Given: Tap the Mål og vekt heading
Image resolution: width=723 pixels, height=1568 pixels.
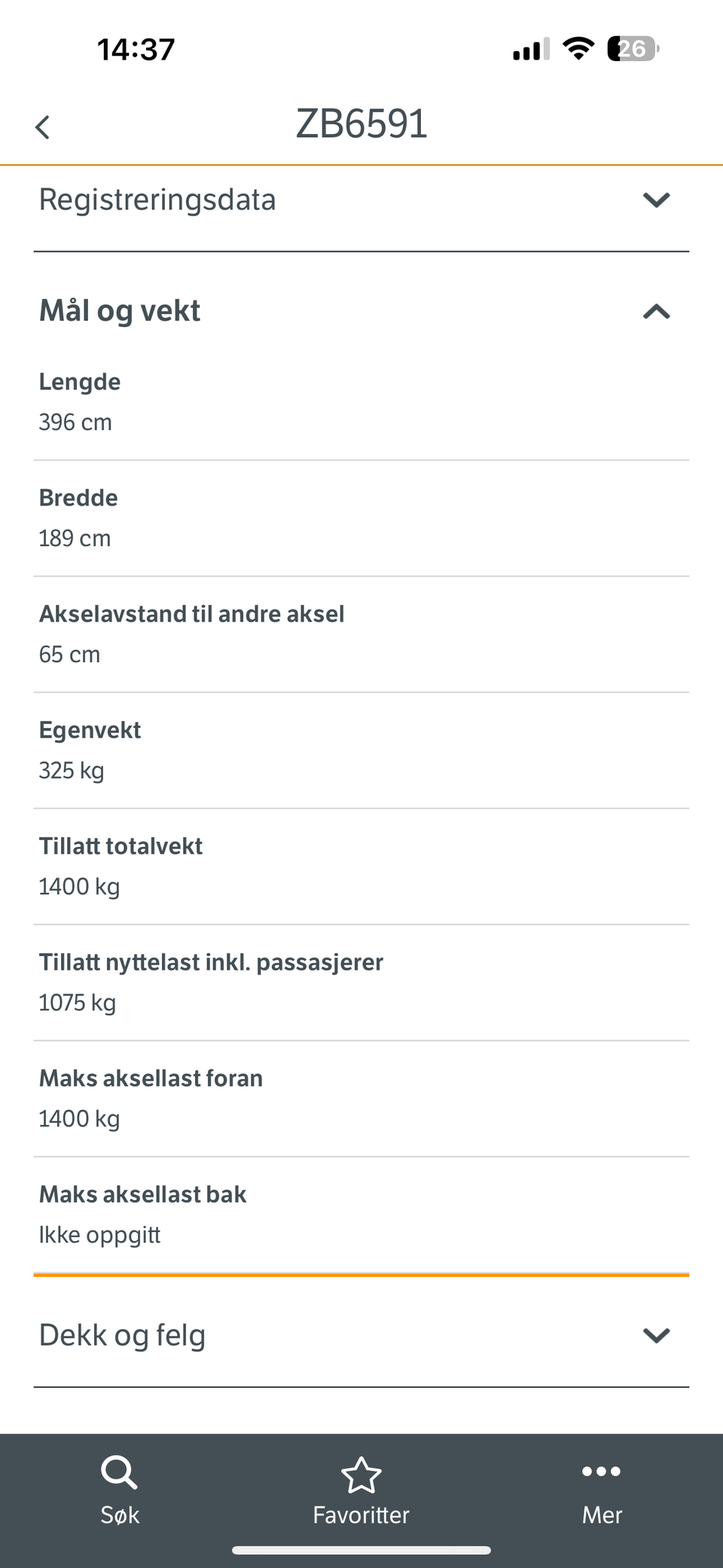Looking at the screenshot, I should coord(120,311).
